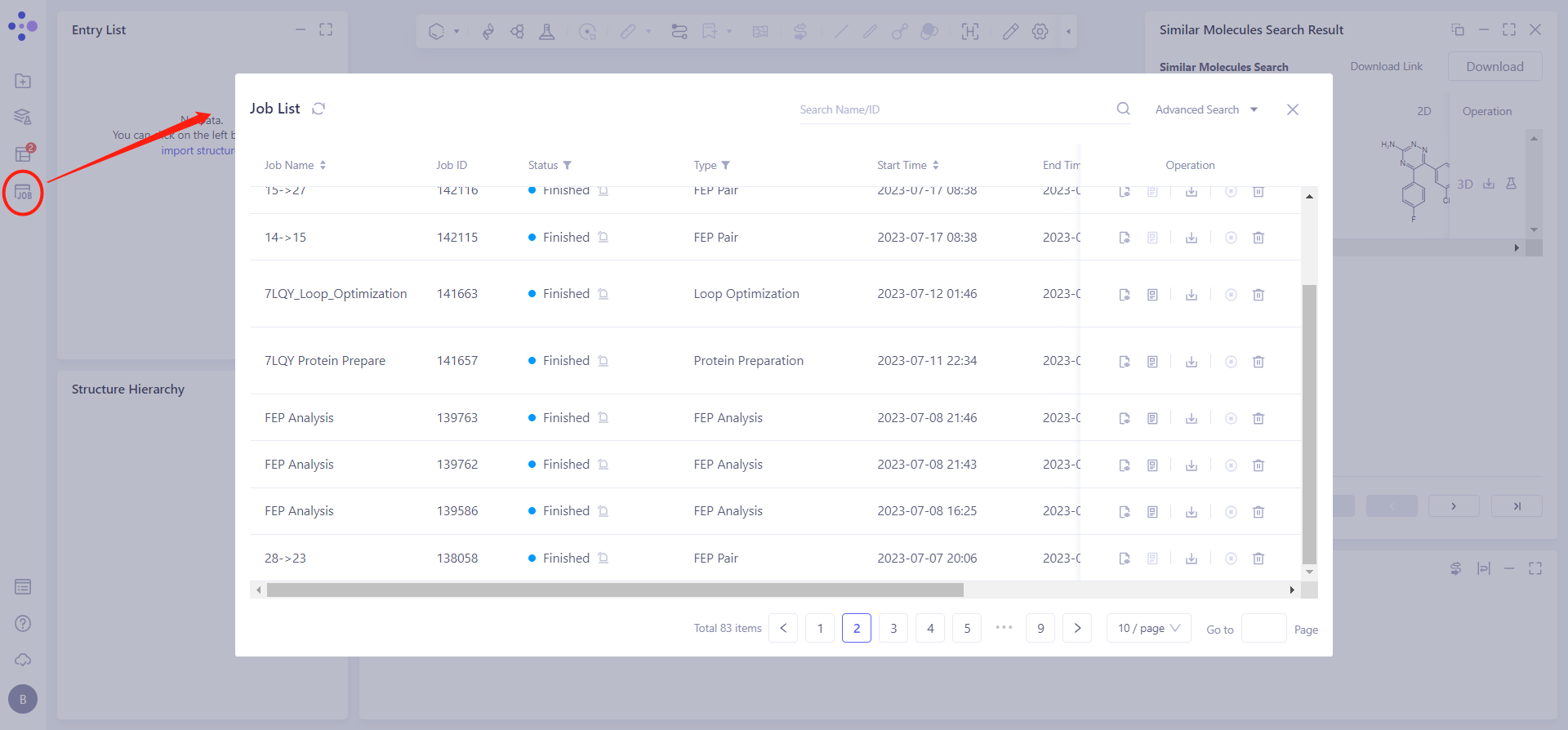Go to page 3 of jobs
Screen dimensions: 1568x730
coord(893,628)
